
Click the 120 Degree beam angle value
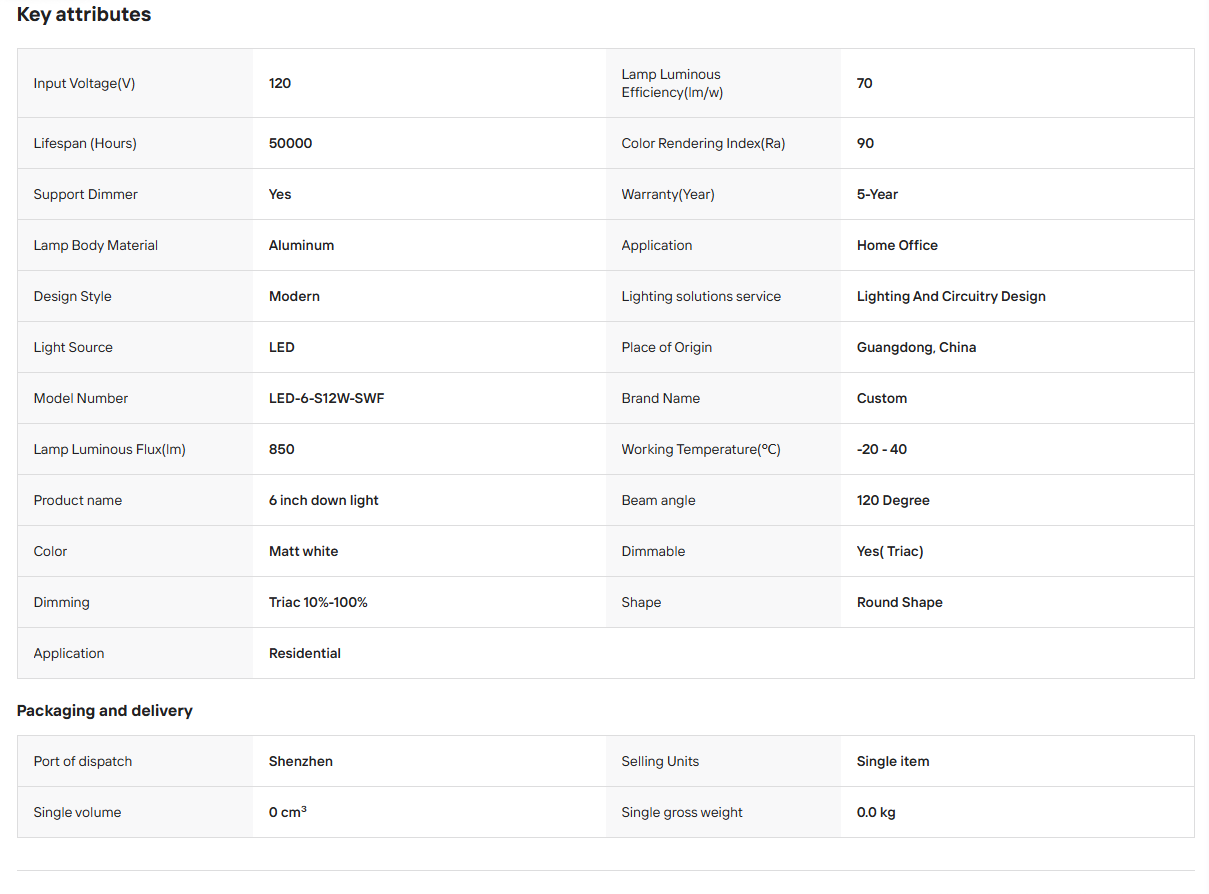[x=893, y=500]
